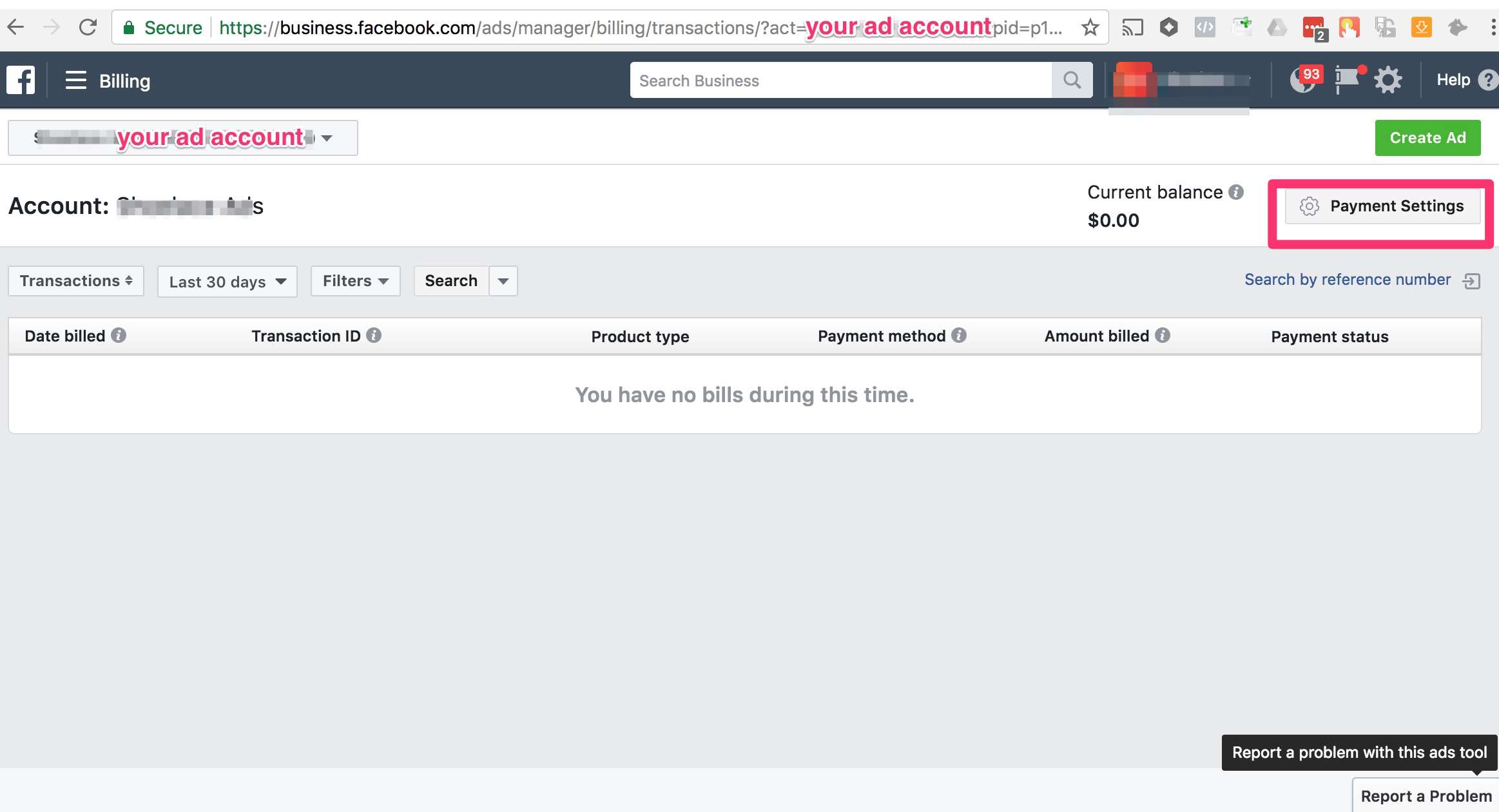The height and width of the screenshot is (812, 1499).
Task: Click the Help menu text
Action: coord(1453,80)
